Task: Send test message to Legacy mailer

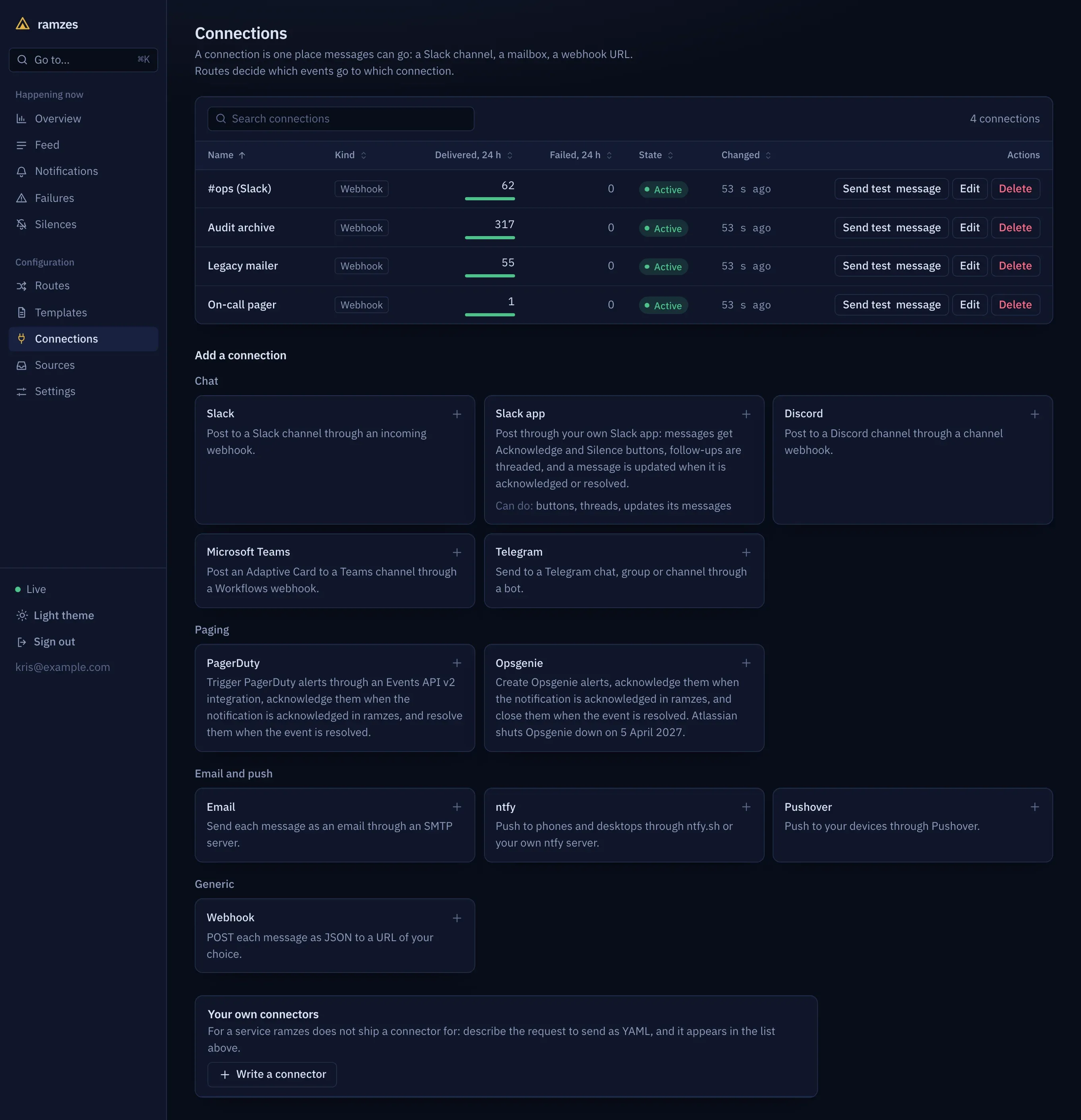Action: (x=891, y=266)
